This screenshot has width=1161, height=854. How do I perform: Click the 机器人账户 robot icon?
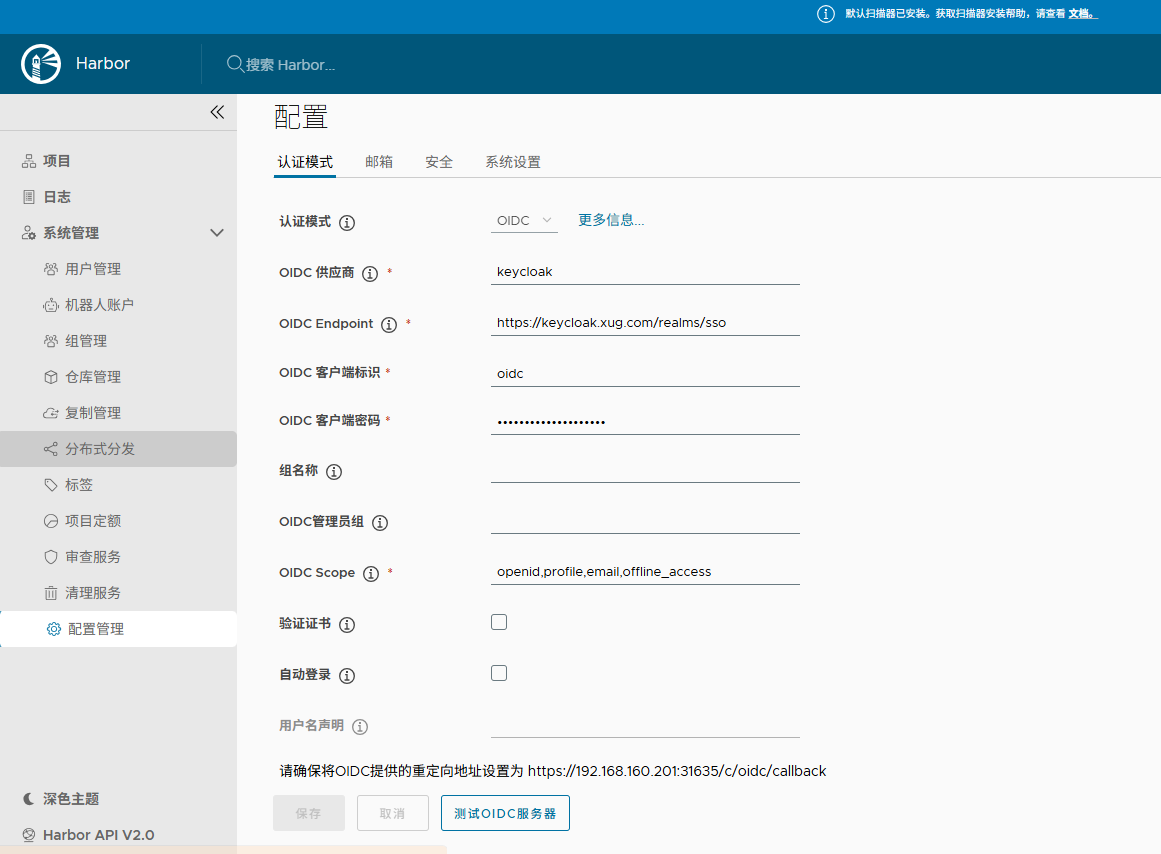50,305
